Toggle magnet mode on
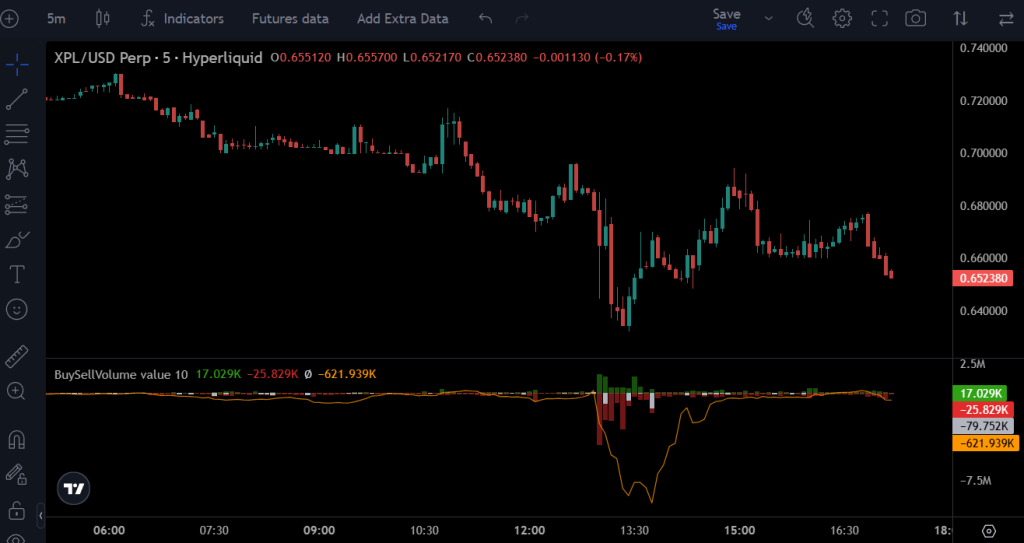 (17, 438)
